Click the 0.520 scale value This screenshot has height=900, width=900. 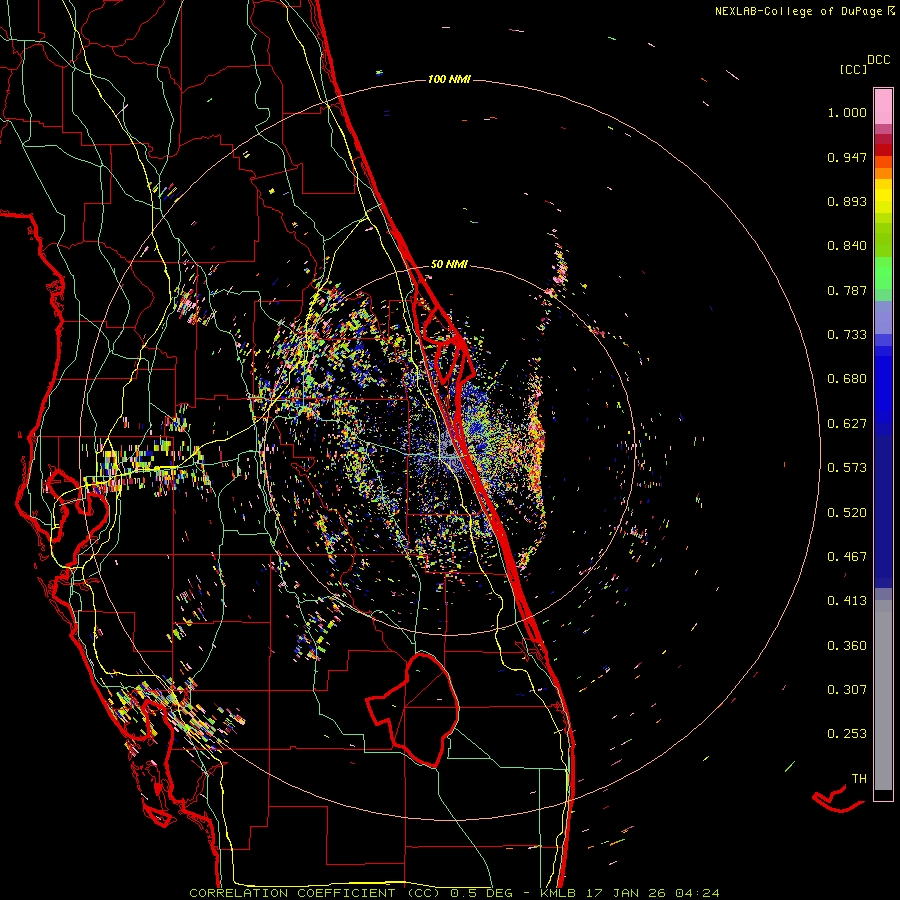pyautogui.click(x=847, y=513)
